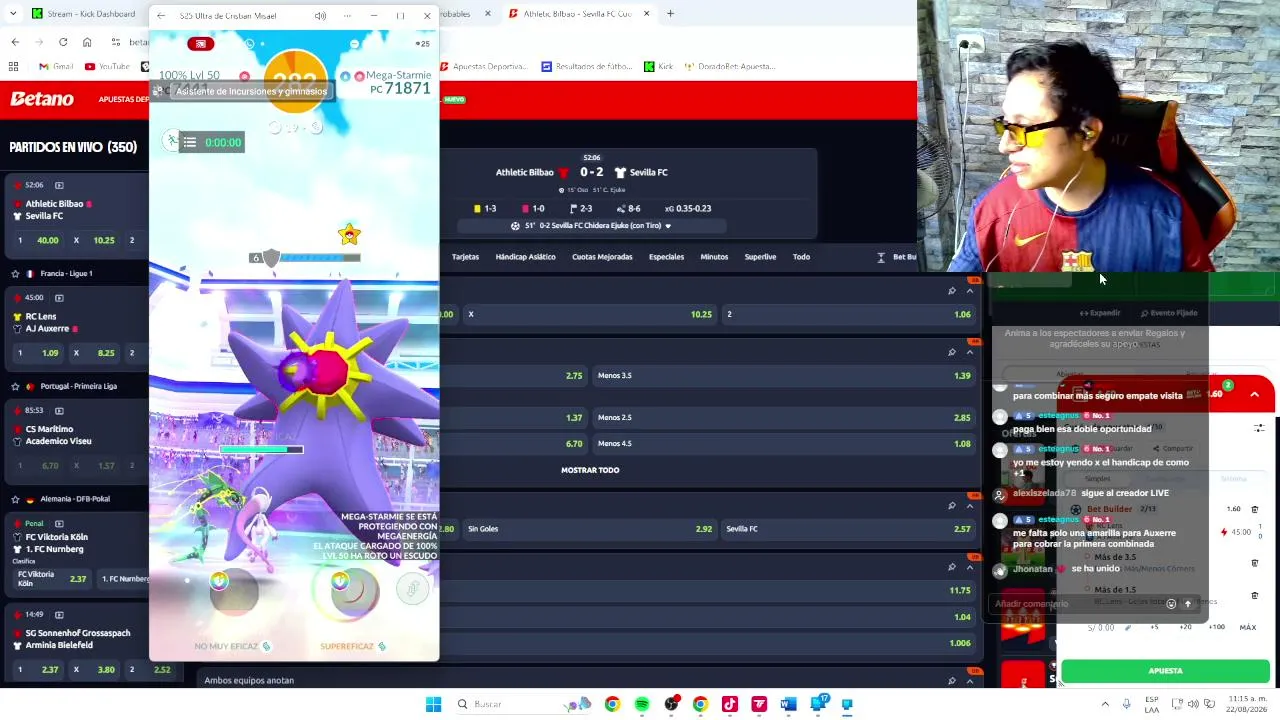This screenshot has height=720, width=1280.
Task: Expand the Ambos equipos anotan section
Action: coord(970,681)
